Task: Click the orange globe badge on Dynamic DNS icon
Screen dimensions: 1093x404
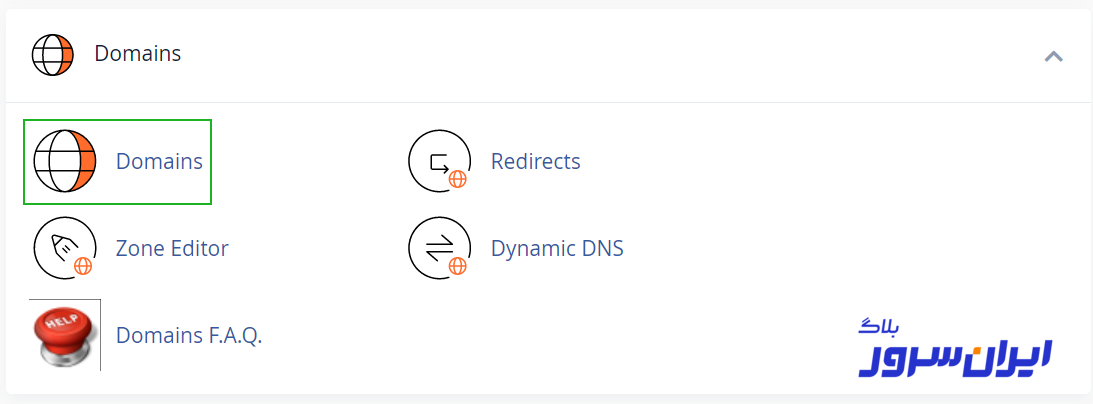Action: tap(458, 266)
